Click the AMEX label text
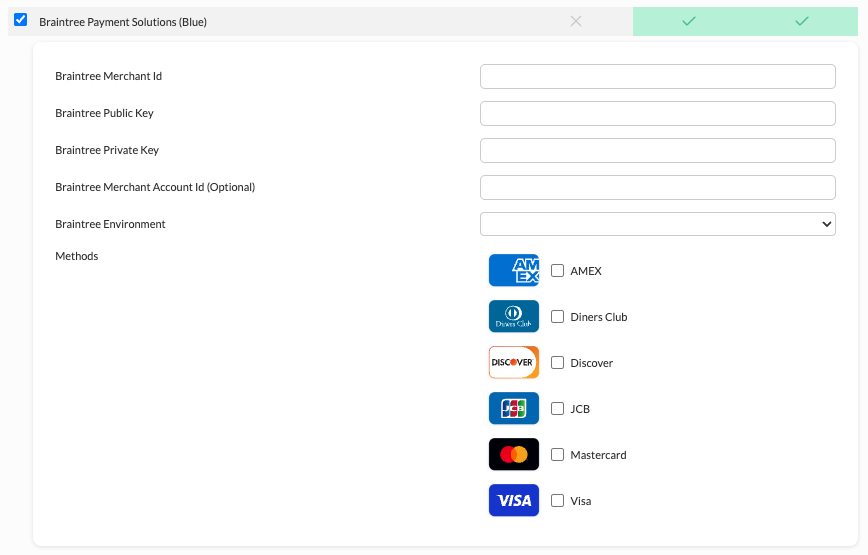 click(586, 271)
